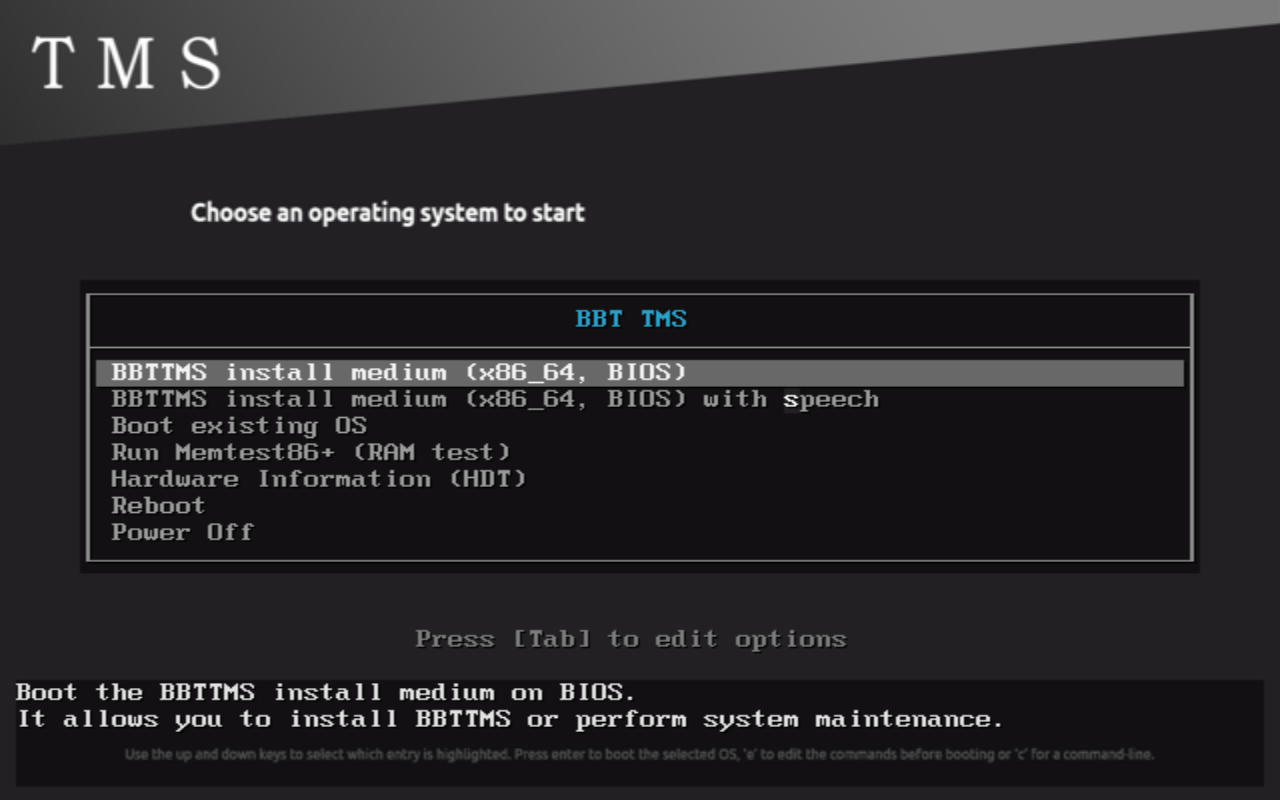Viewport: 1280px width, 800px height.
Task: Click the BBT TMS menu title
Action: [631, 319]
